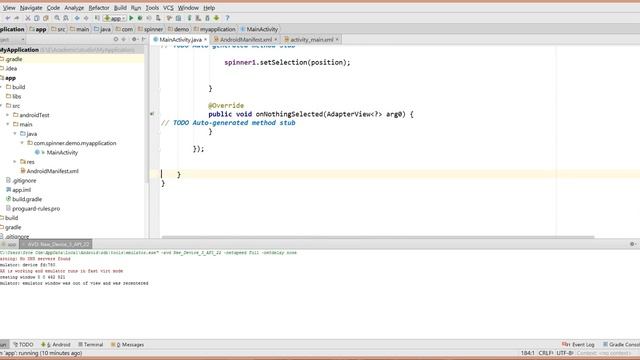Screen dimensions: 640x360
Task: Open the AVD Manager icon
Action: (x=189, y=18)
